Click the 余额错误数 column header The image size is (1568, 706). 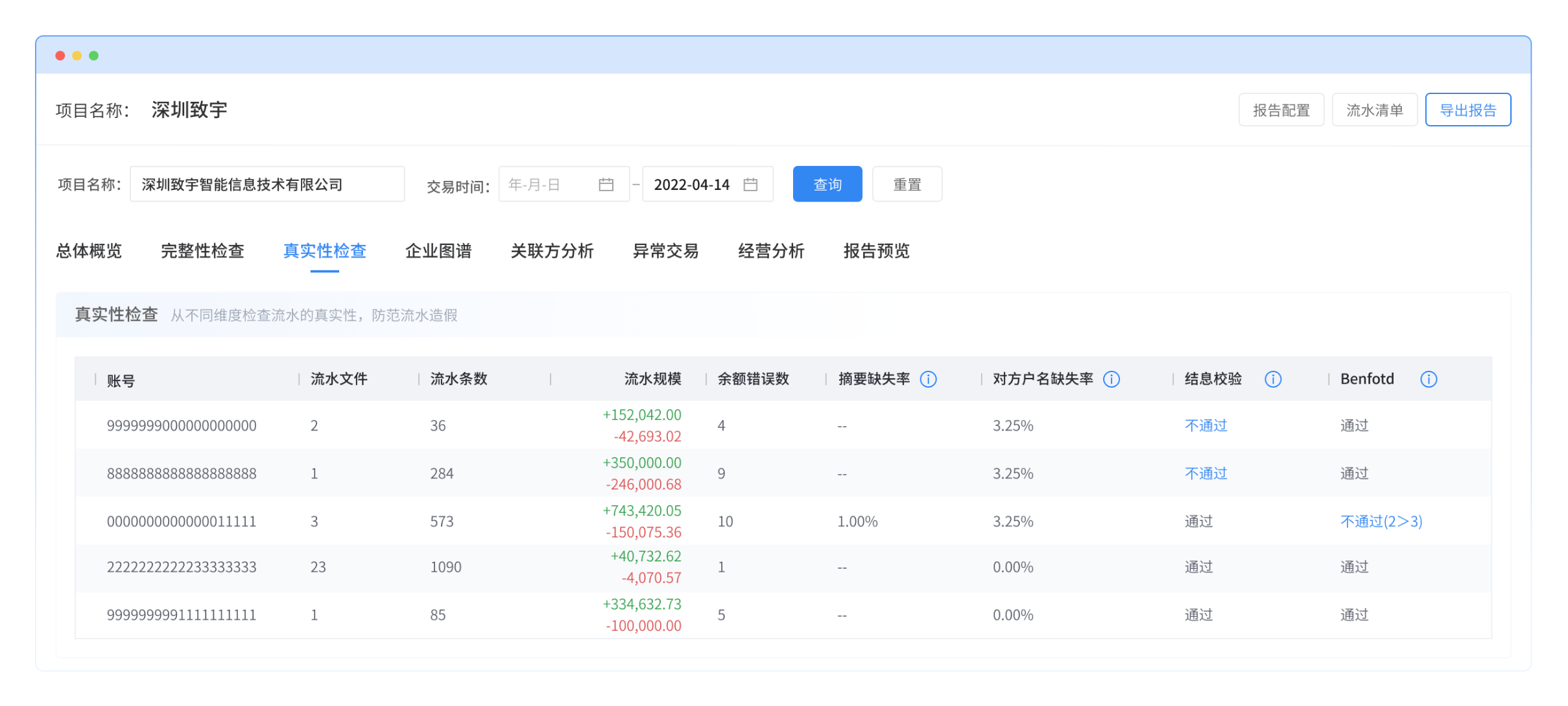coord(753,379)
